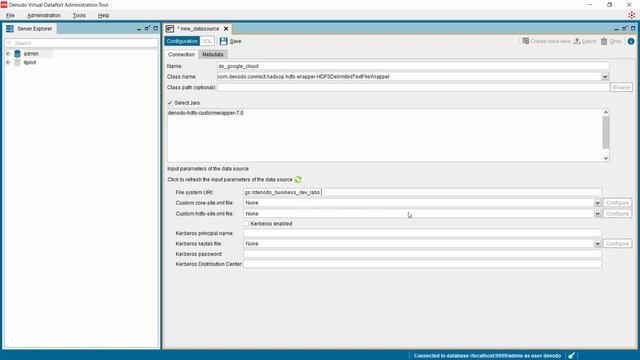Click the Name input field
The height and width of the screenshot is (360, 640).
pos(413,66)
